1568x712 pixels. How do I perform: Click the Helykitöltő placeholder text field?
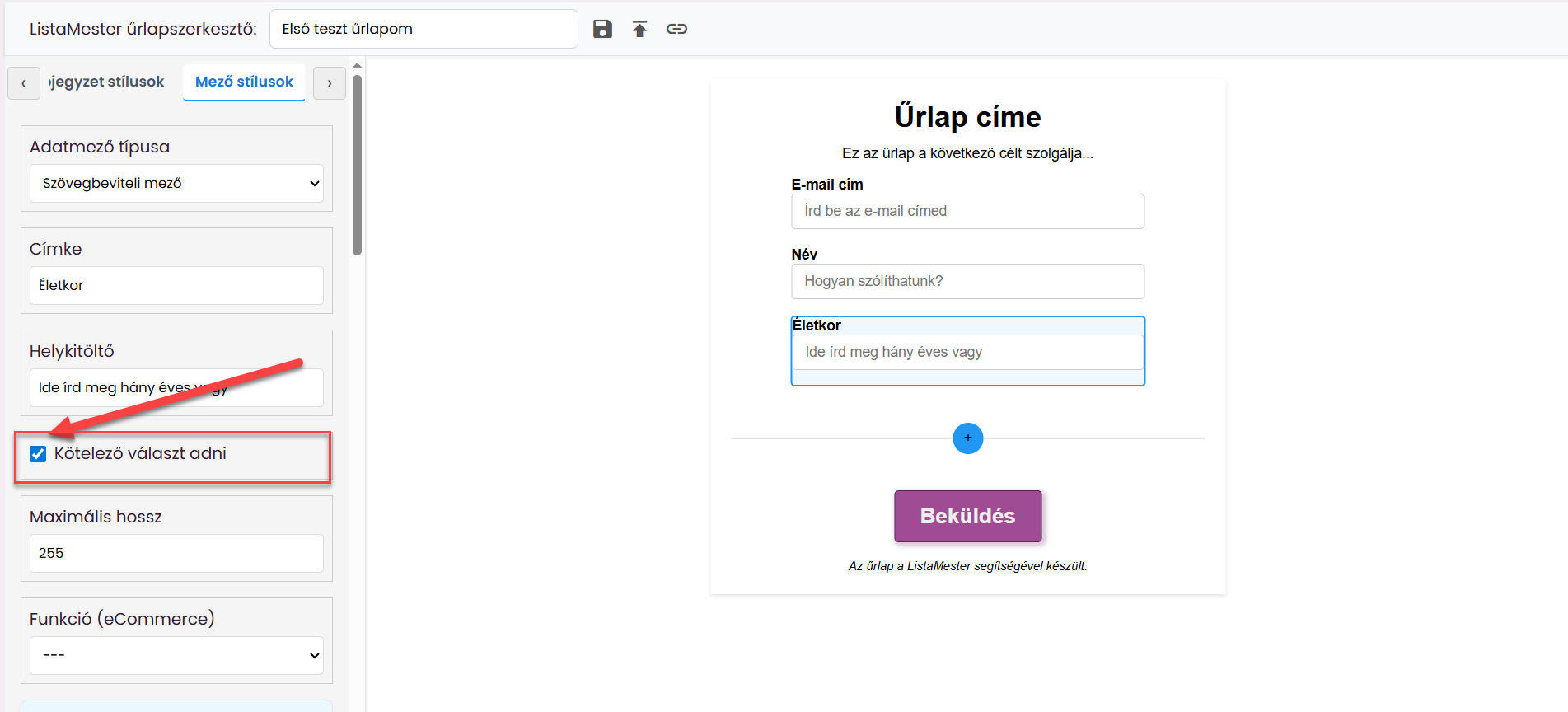pos(176,387)
